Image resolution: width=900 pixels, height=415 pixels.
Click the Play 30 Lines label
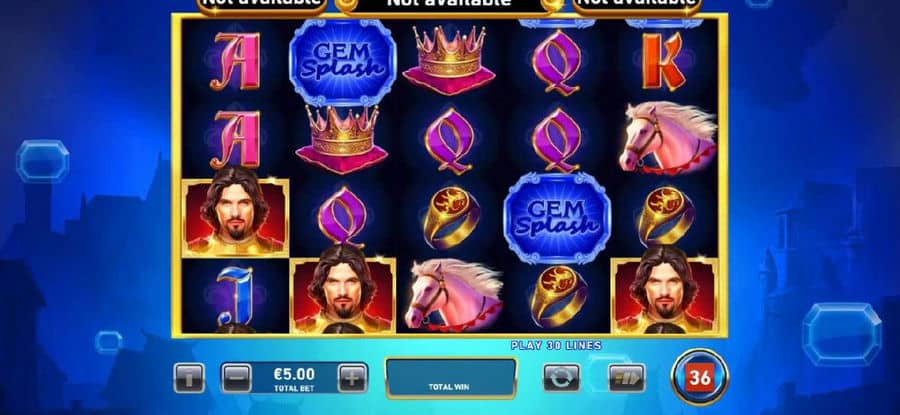(x=556, y=346)
